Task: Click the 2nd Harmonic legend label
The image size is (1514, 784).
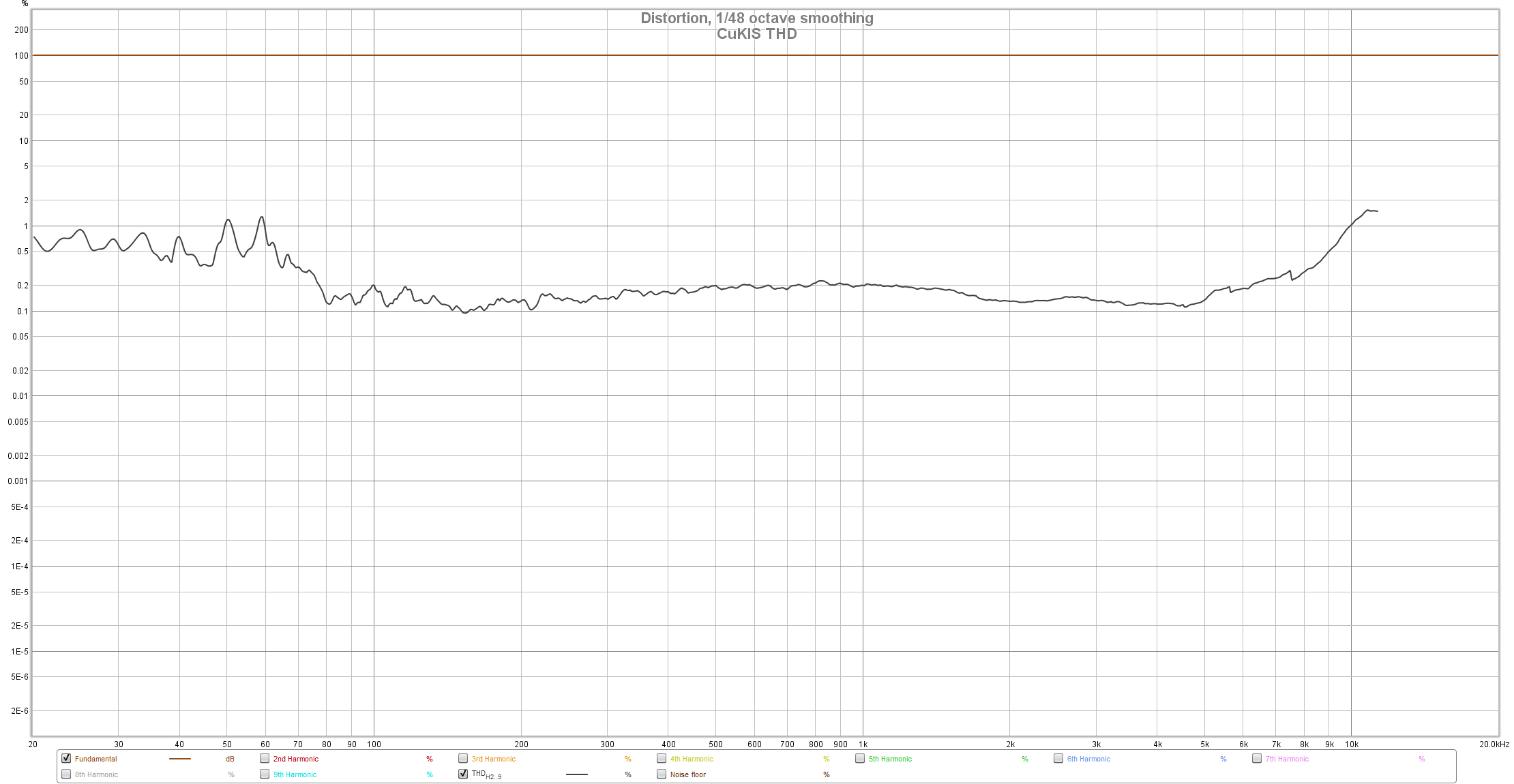Action: 295,759
